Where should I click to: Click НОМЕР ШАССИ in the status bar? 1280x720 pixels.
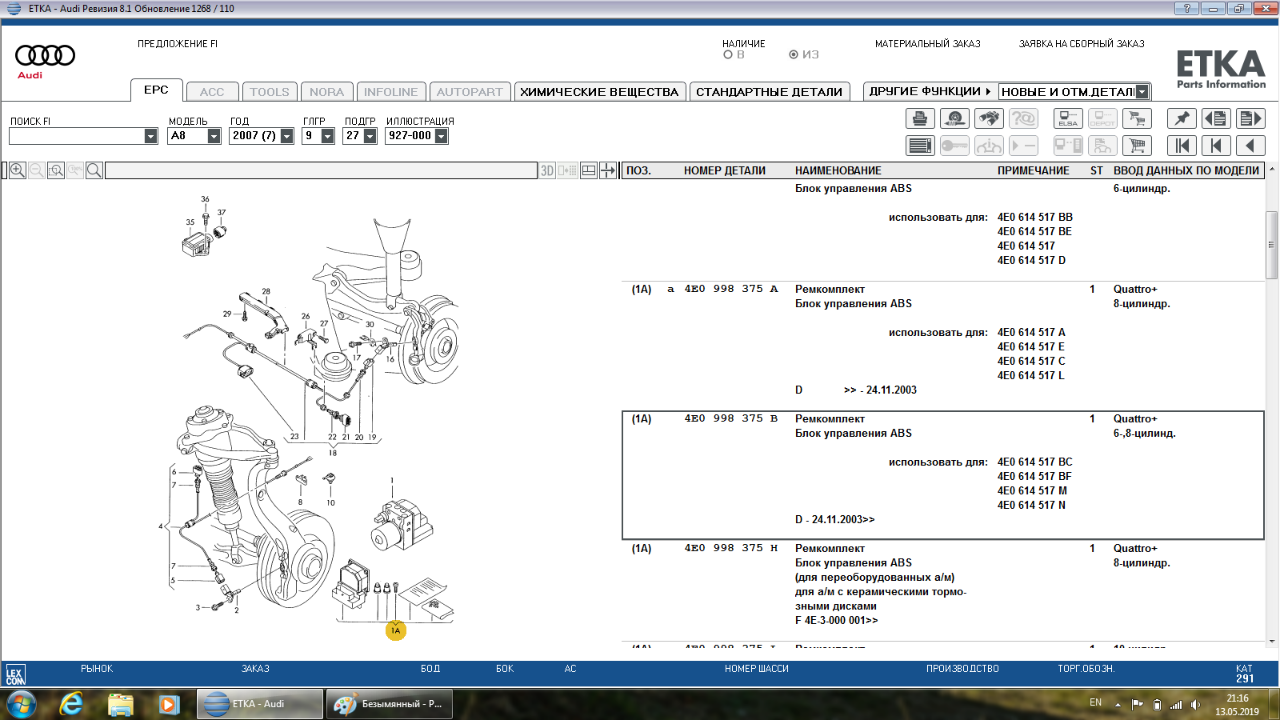click(759, 668)
